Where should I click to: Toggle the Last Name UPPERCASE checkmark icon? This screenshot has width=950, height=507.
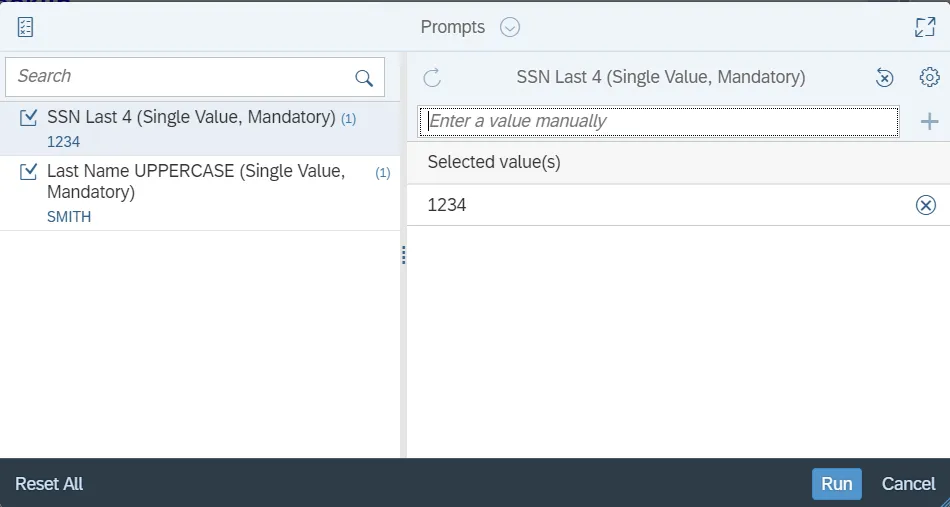tap(29, 172)
